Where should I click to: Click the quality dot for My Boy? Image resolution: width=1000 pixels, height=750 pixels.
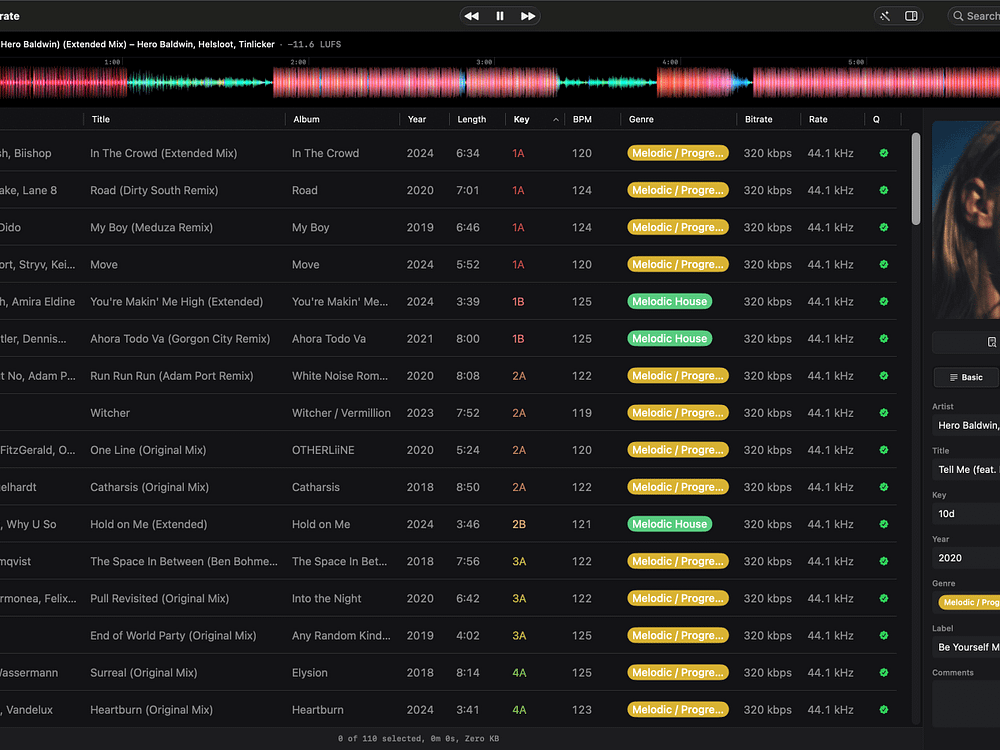pyautogui.click(x=884, y=227)
